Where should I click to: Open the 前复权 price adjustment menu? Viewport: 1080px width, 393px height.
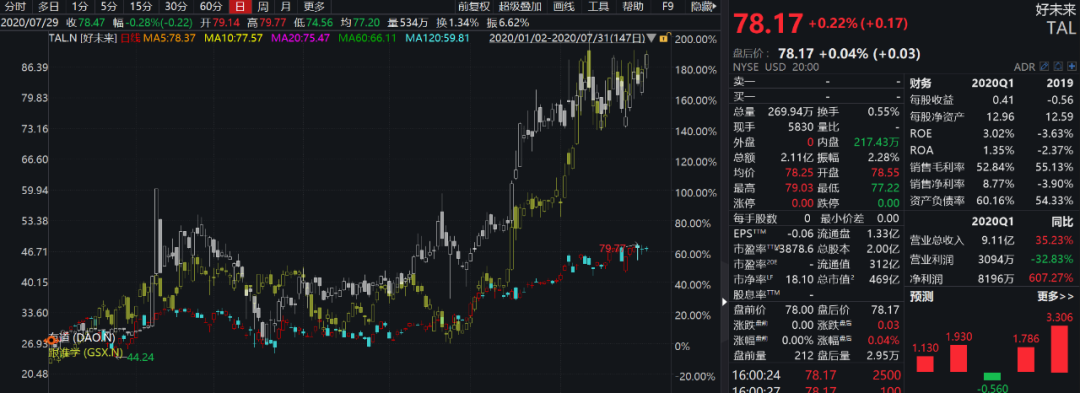click(474, 7)
